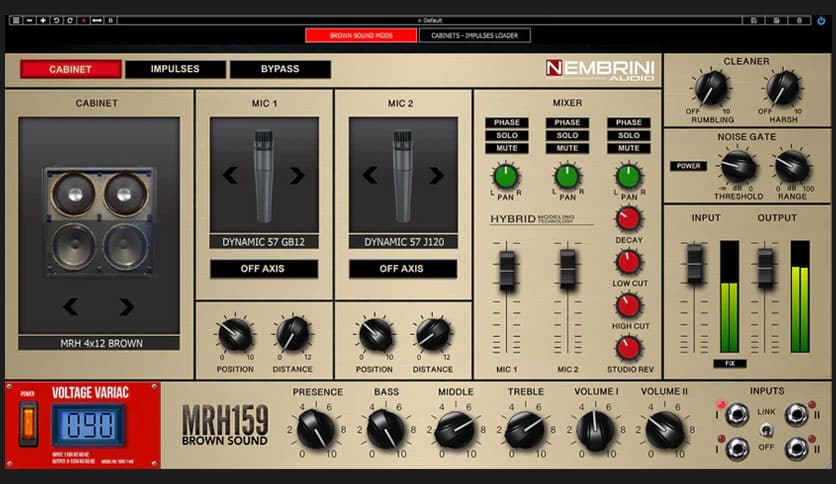The height and width of the screenshot is (484, 836).
Task: Open the DYNAMIC 57 GB12 mic selector
Action: pos(264,242)
